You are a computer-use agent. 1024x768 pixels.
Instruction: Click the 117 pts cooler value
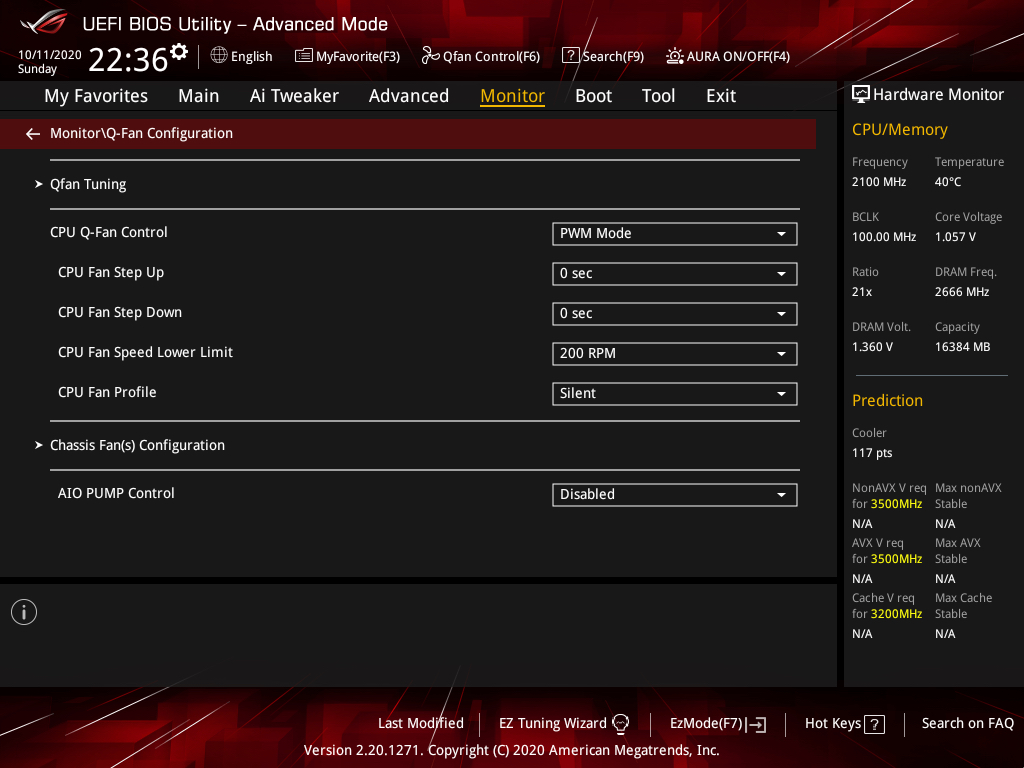pos(872,453)
